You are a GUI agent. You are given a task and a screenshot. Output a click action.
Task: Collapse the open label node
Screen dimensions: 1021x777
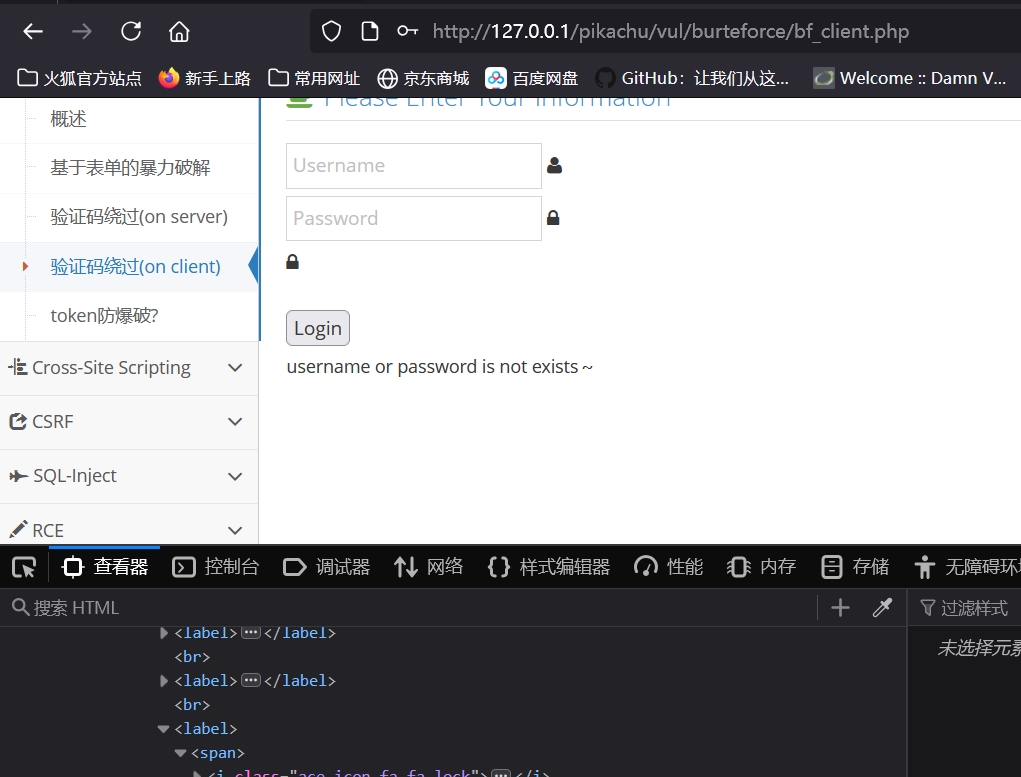(x=163, y=729)
